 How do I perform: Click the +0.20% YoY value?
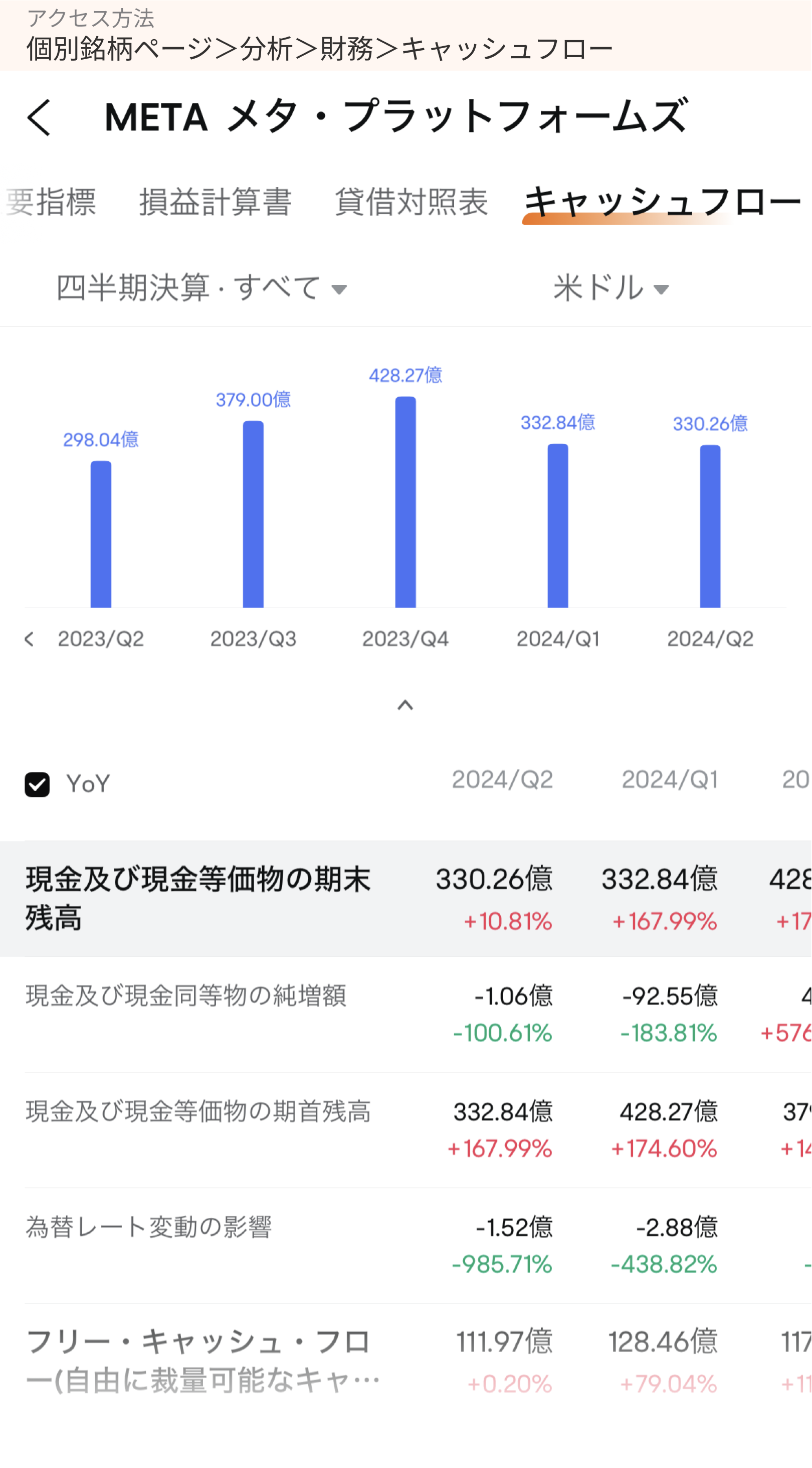pos(510,1385)
